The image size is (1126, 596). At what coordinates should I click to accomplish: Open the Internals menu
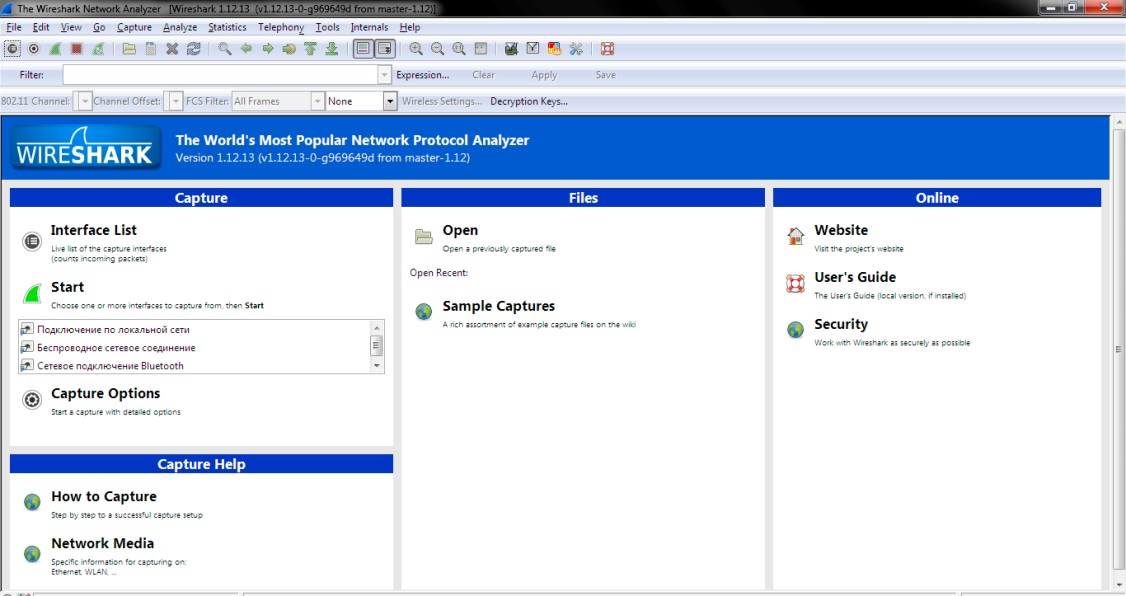[369, 27]
